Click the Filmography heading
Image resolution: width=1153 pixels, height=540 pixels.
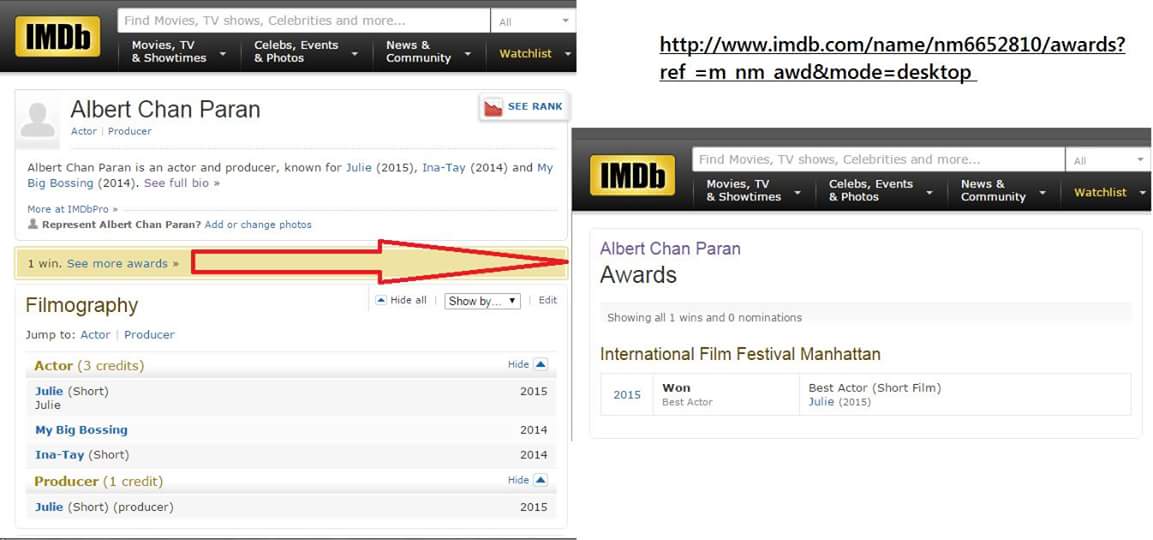tap(82, 305)
